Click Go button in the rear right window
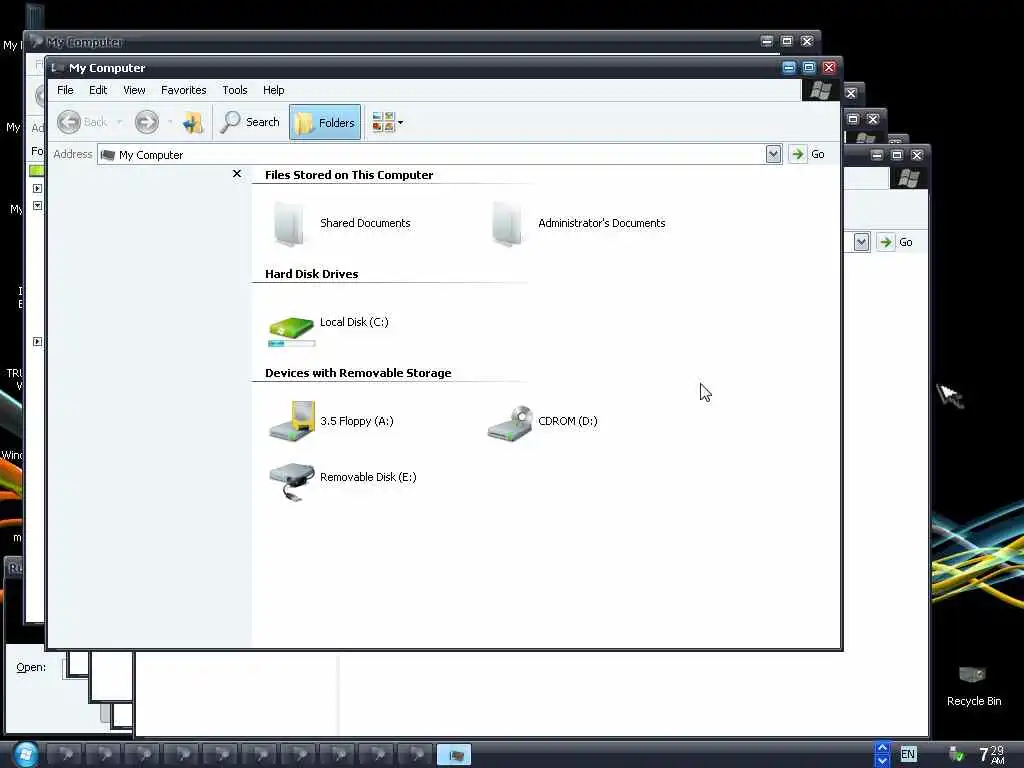 [896, 242]
